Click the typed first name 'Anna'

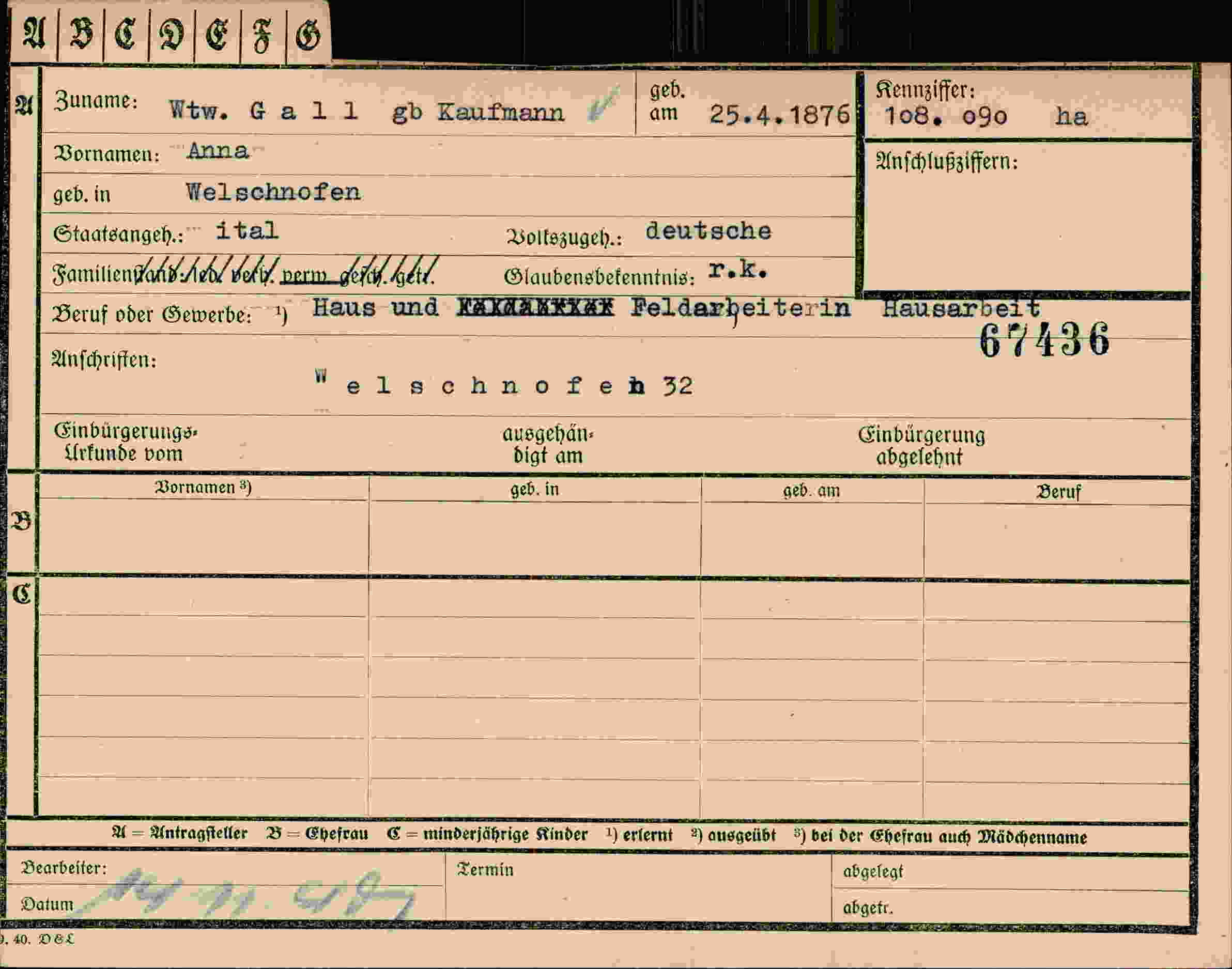point(219,151)
